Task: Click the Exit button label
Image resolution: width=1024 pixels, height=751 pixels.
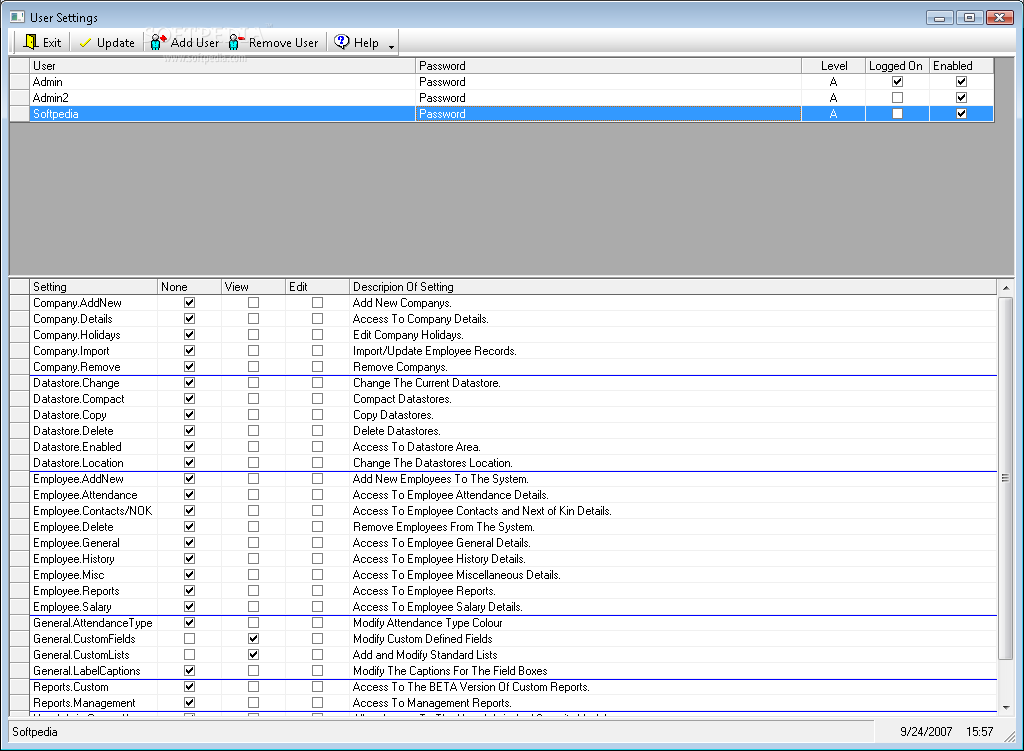Action: point(52,43)
